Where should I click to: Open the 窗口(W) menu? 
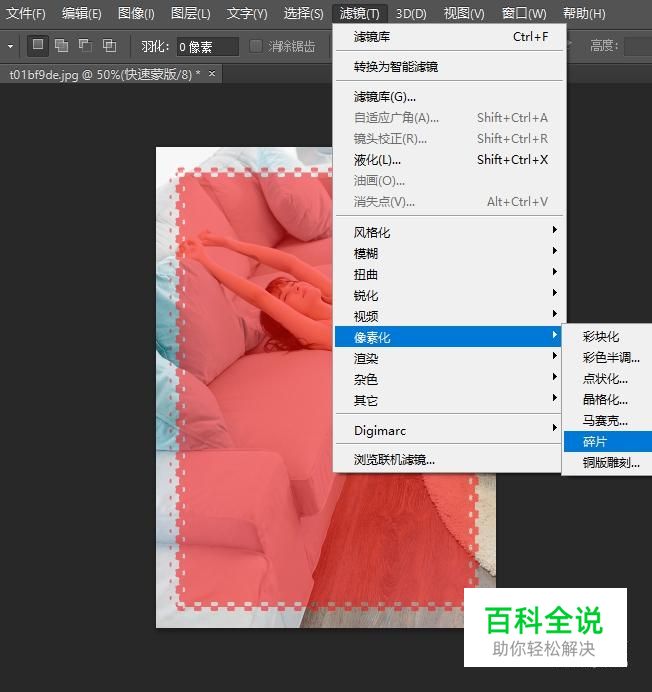[x=524, y=14]
